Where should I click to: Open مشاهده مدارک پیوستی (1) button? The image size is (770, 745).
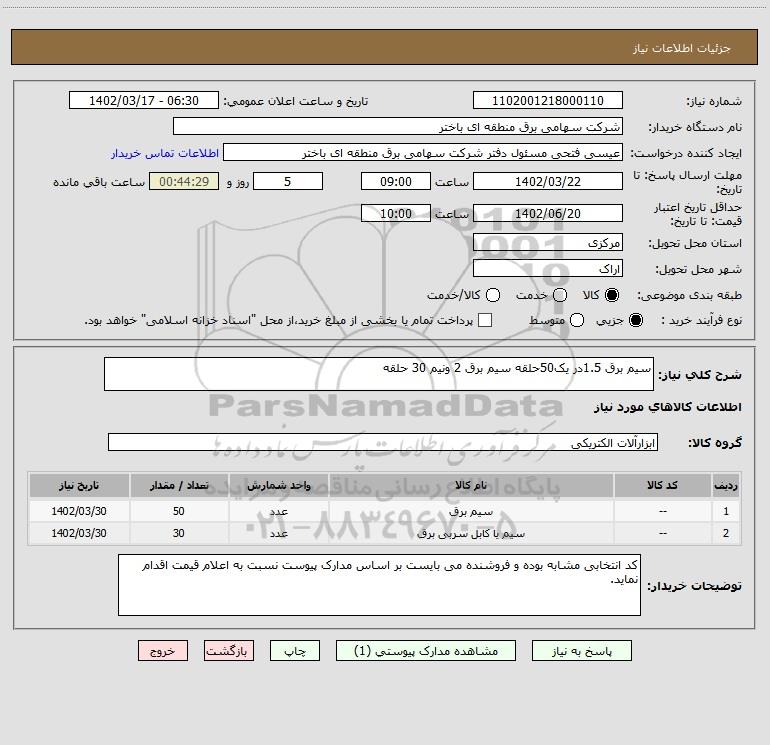pos(426,651)
